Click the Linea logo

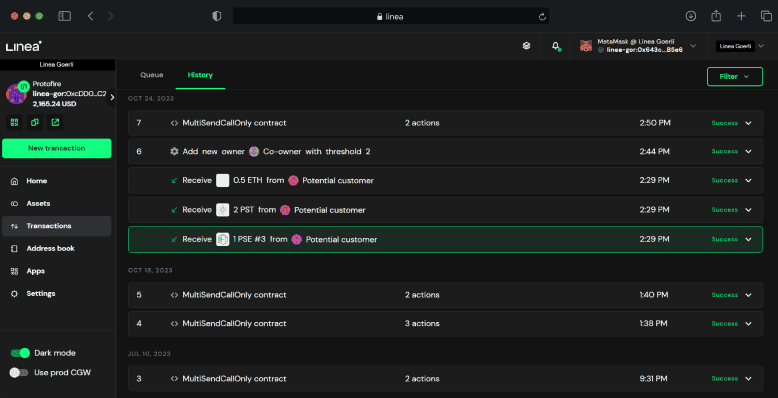[23, 46]
